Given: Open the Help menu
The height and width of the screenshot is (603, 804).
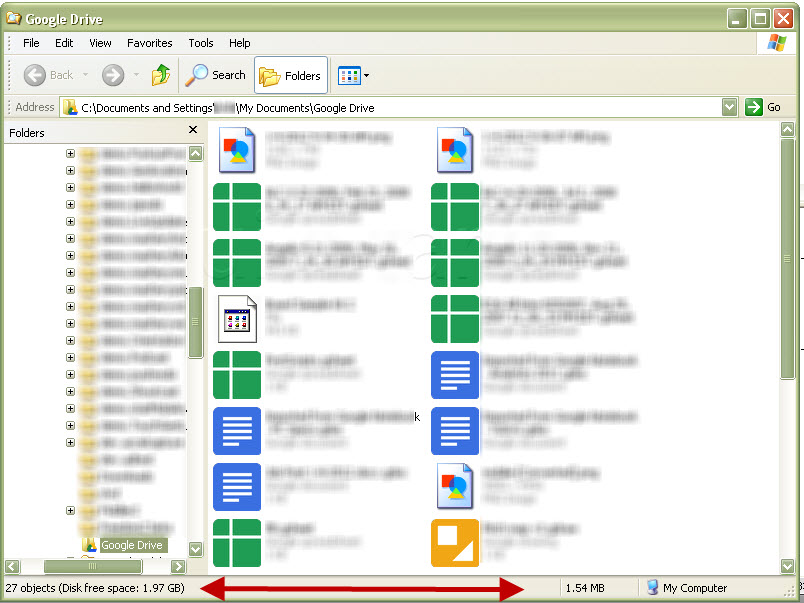Looking at the screenshot, I should click(239, 43).
